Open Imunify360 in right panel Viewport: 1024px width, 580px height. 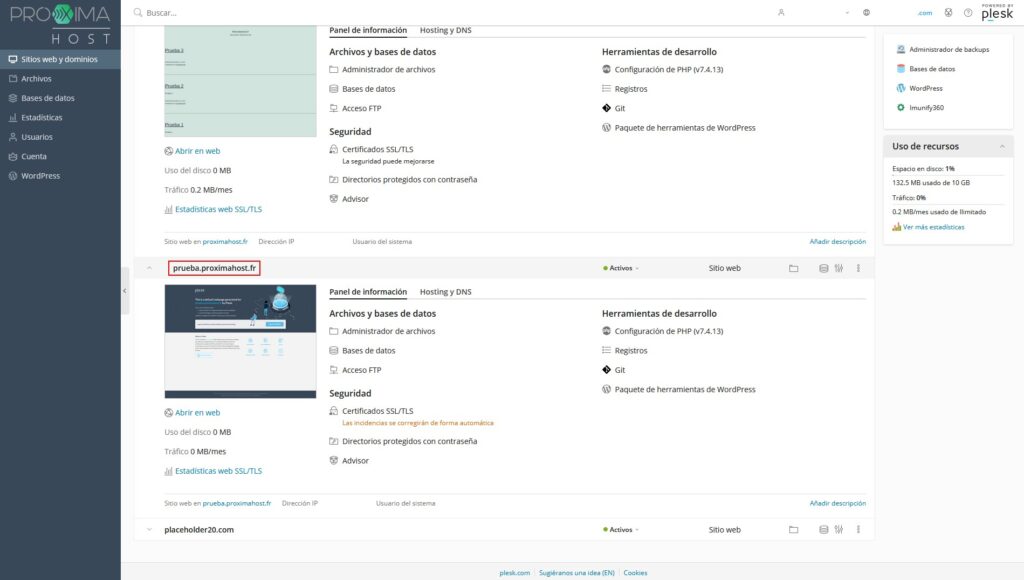click(920, 108)
